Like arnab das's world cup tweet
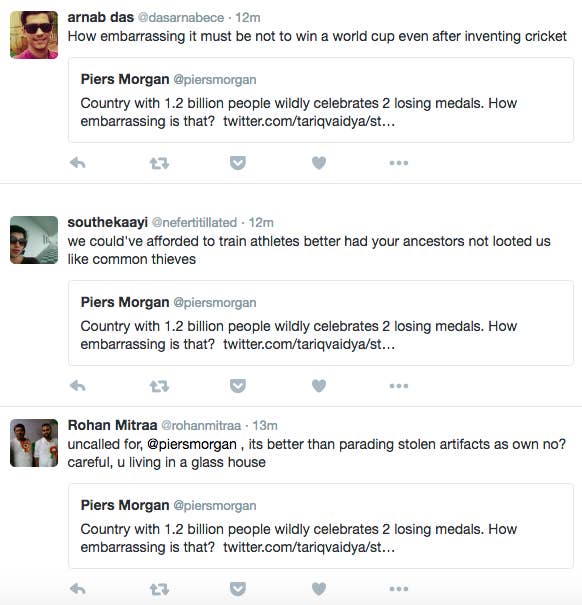The width and height of the screenshot is (582, 605). 319,163
